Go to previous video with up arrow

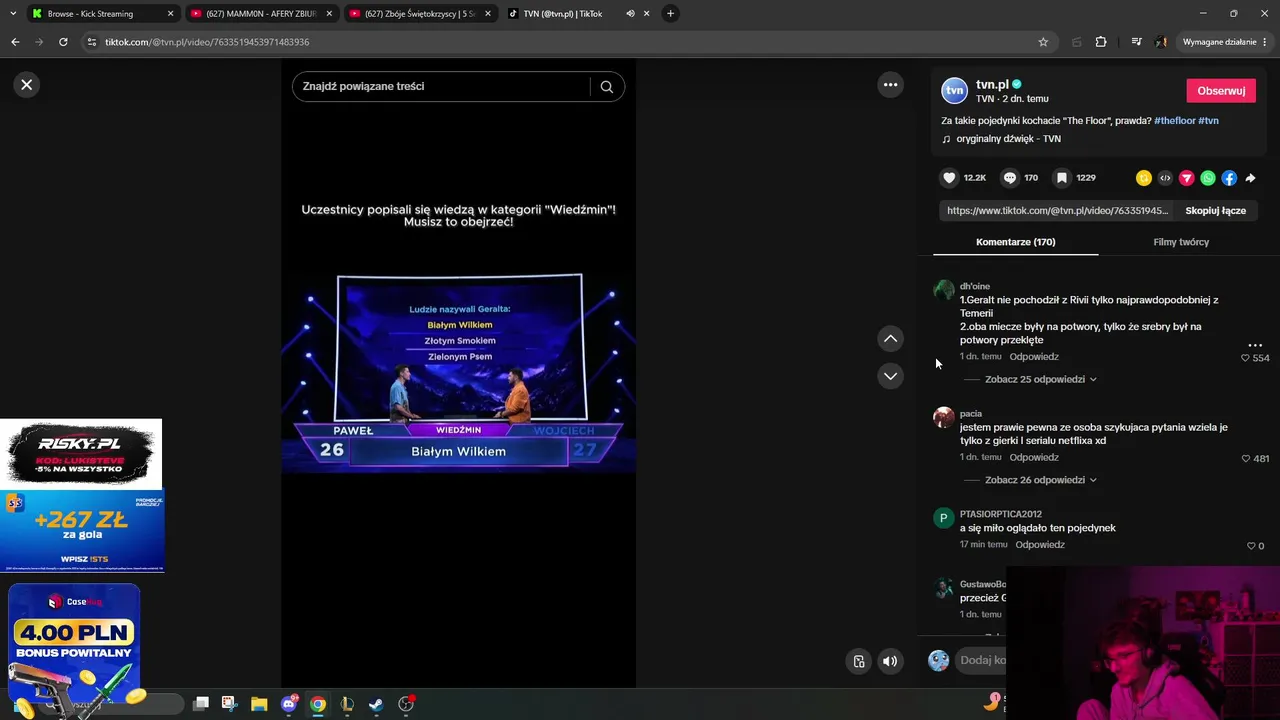(890, 339)
